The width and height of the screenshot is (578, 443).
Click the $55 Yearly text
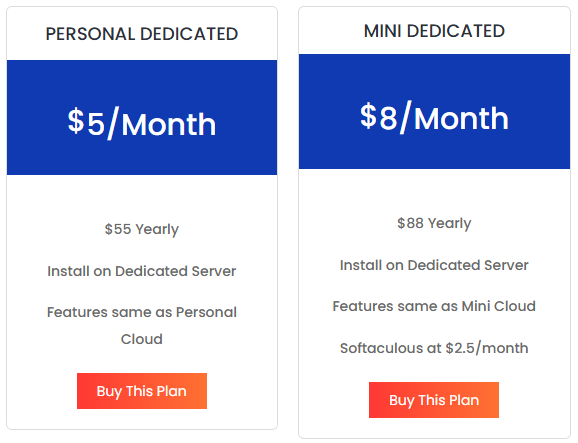[142, 229]
